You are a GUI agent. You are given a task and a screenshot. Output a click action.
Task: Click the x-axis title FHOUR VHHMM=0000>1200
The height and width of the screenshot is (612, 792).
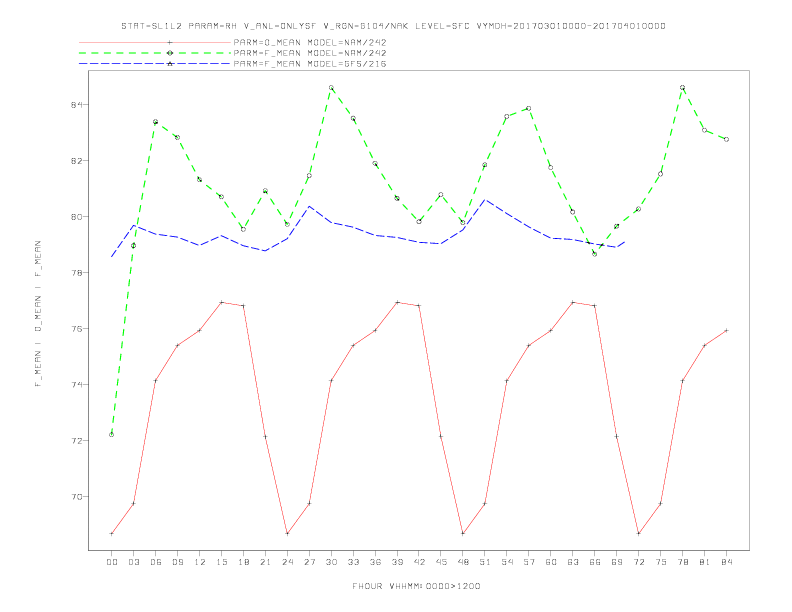click(x=416, y=586)
